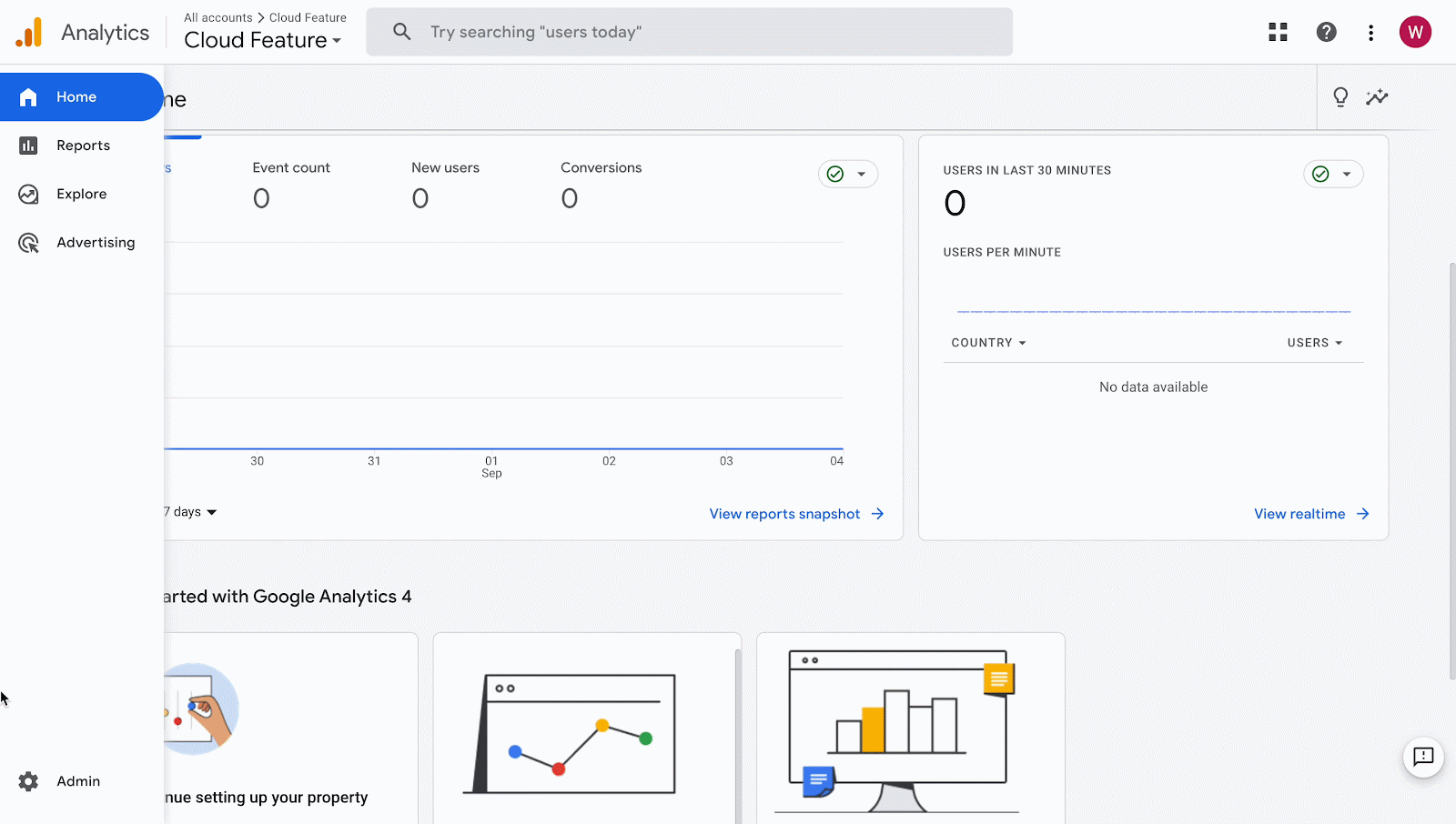Open the Admin settings

pos(82,781)
